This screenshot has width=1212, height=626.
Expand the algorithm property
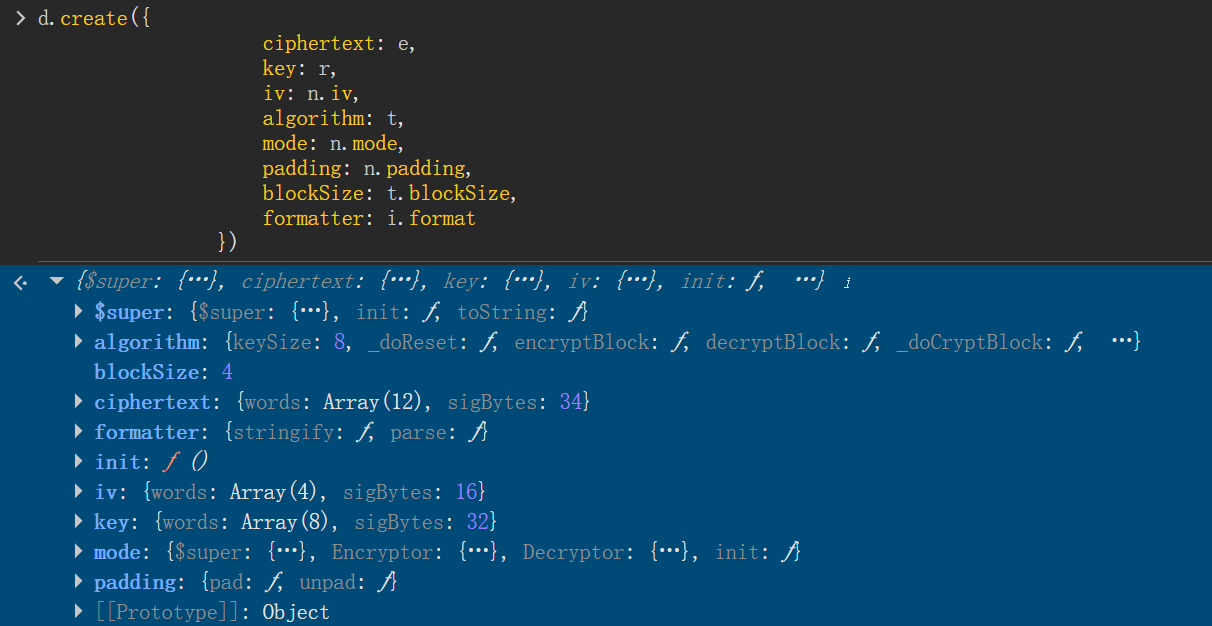(79, 342)
